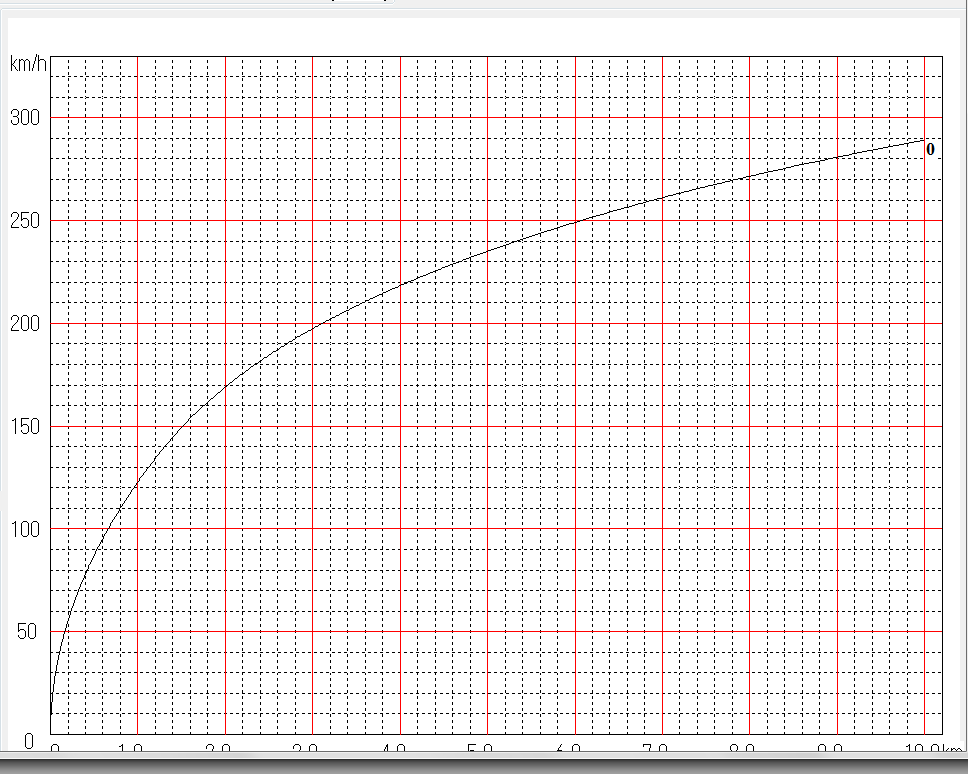Click where the 3.0 km and 150 km/h lines intersect

[x=313, y=426]
